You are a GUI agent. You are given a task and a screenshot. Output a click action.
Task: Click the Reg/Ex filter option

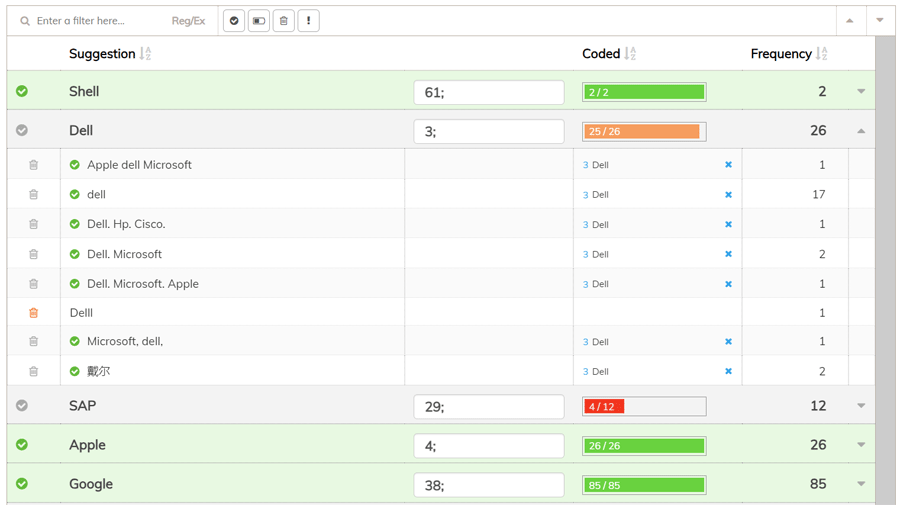[x=188, y=21]
